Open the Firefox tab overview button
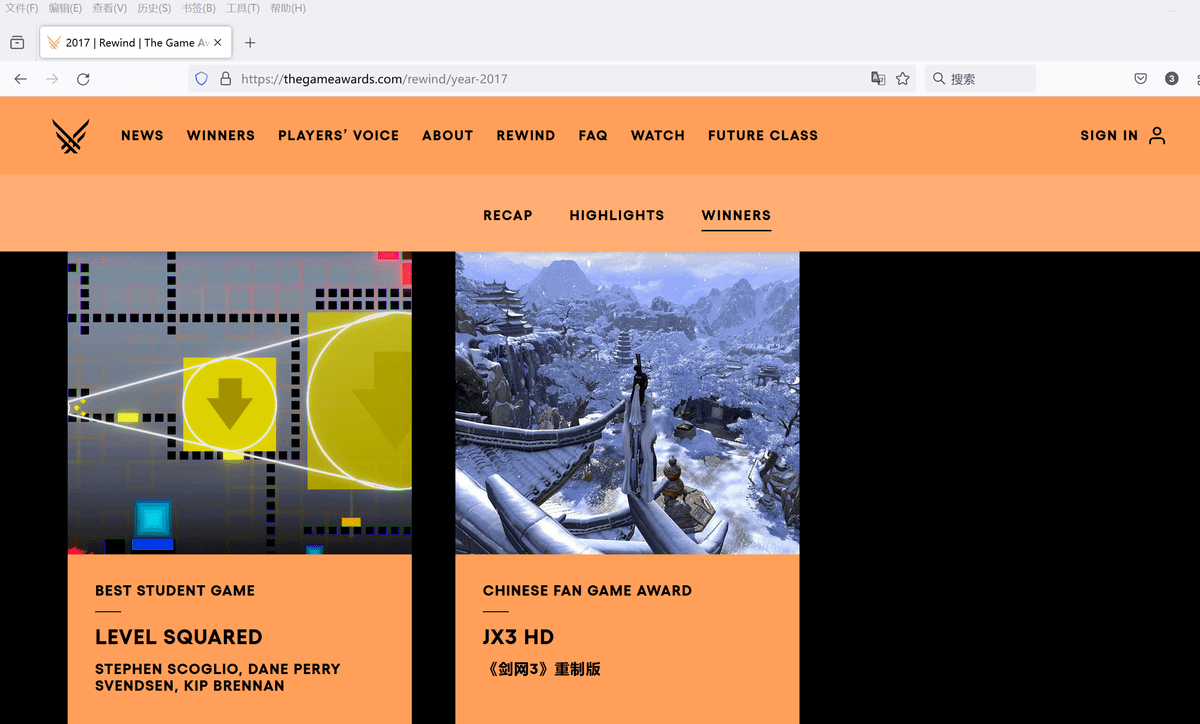 click(17, 43)
